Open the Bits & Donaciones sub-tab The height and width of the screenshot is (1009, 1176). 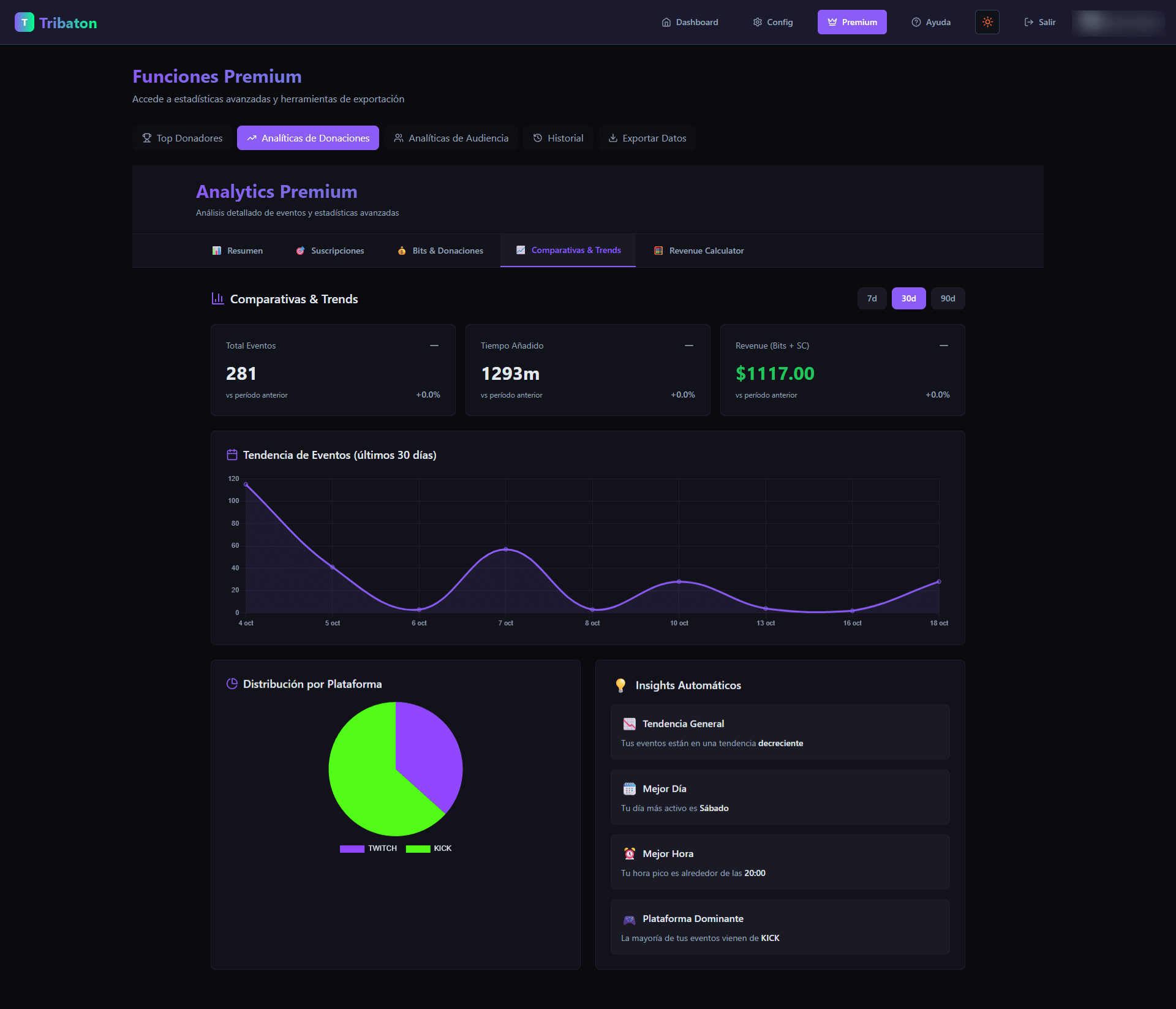pos(440,251)
